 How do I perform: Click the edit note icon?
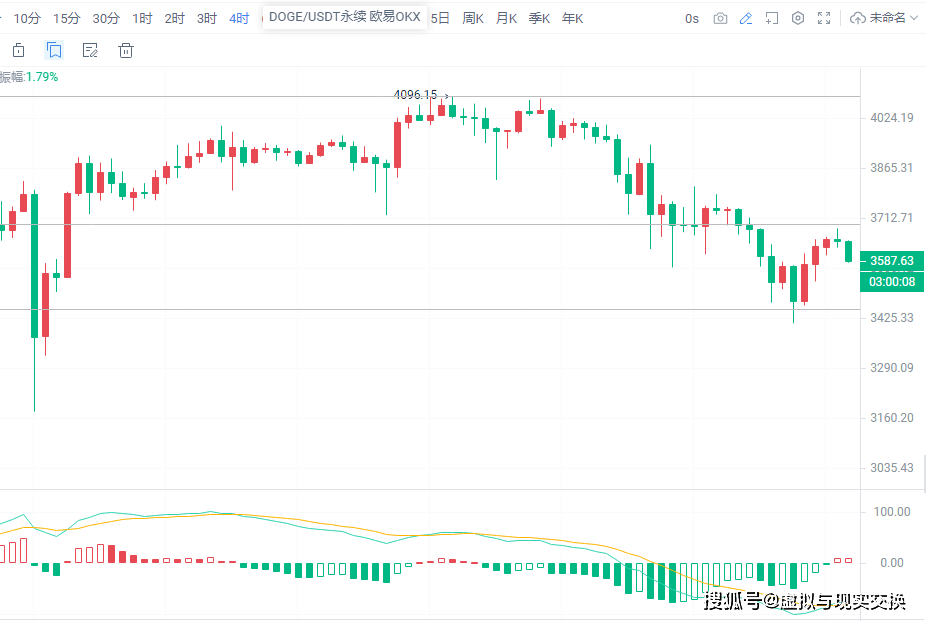pos(90,50)
